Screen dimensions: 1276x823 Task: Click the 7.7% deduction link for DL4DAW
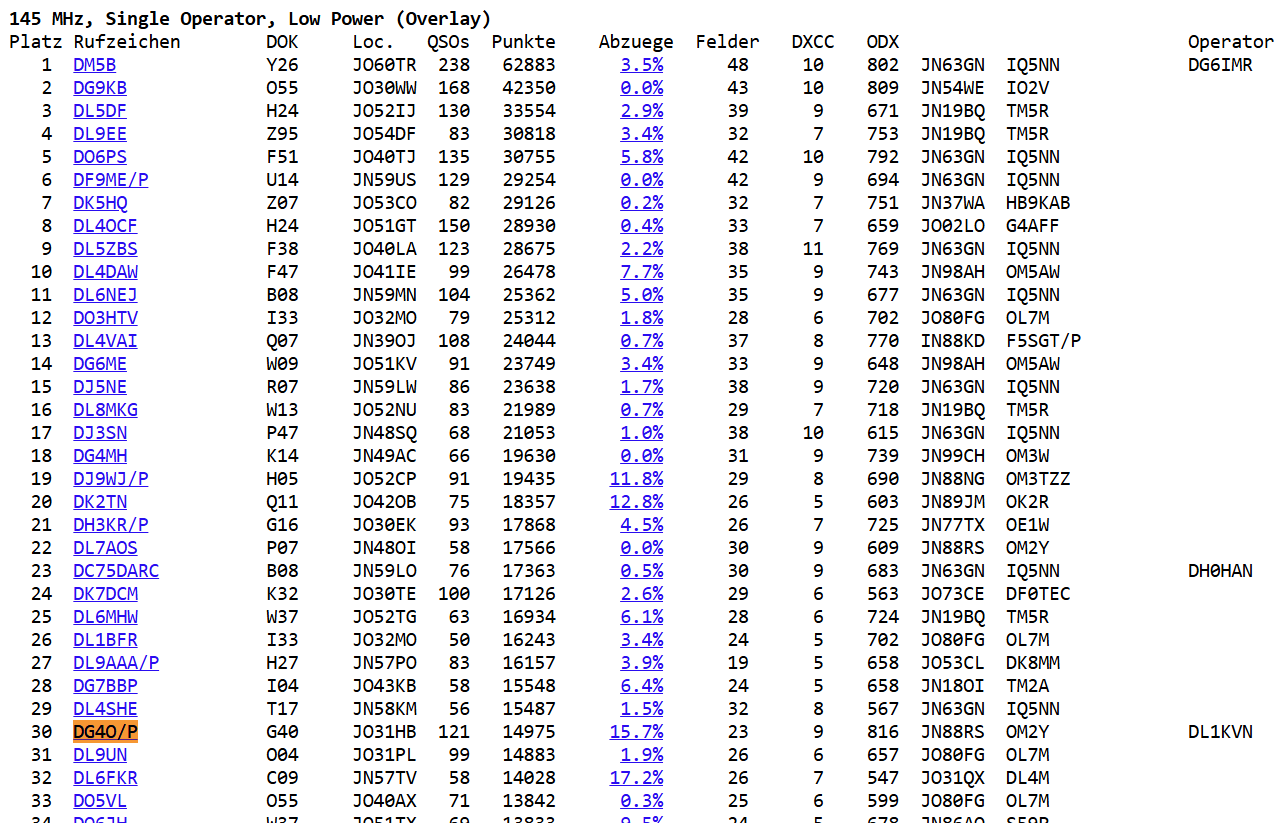tap(641, 272)
